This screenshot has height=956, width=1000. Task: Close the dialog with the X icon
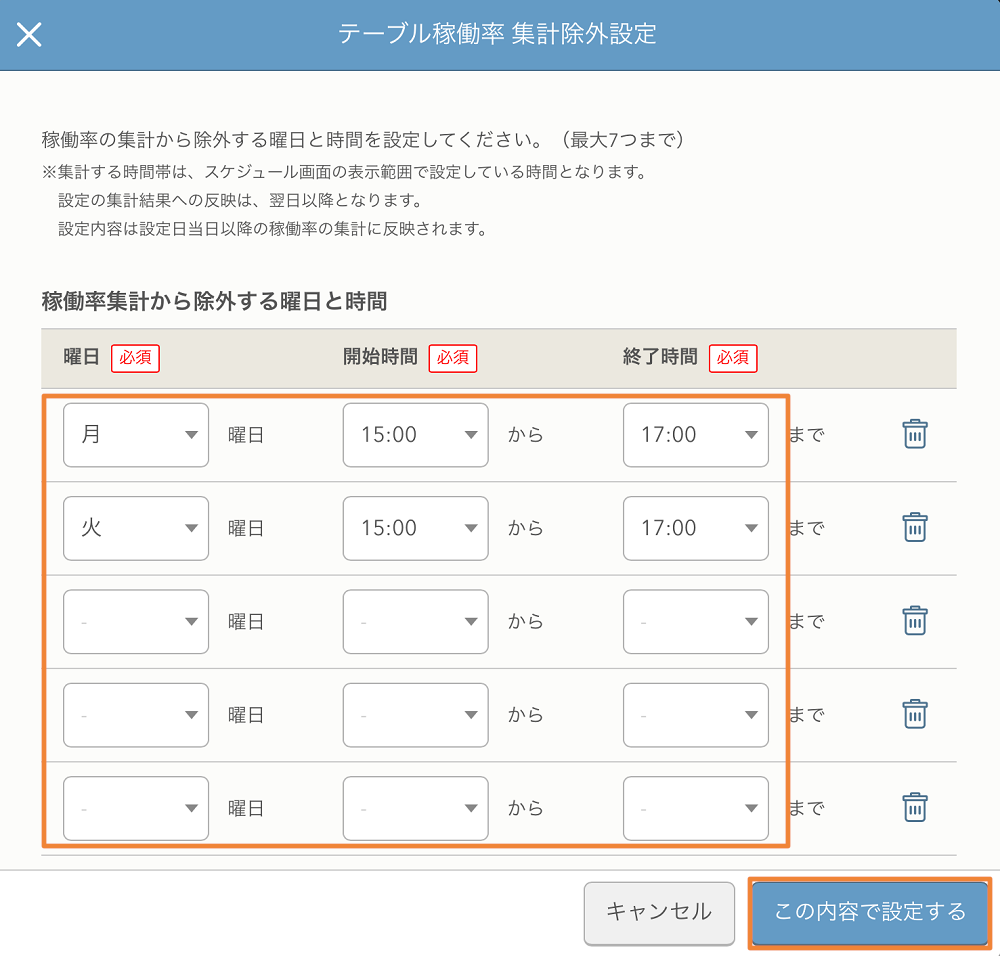pyautogui.click(x=29, y=35)
